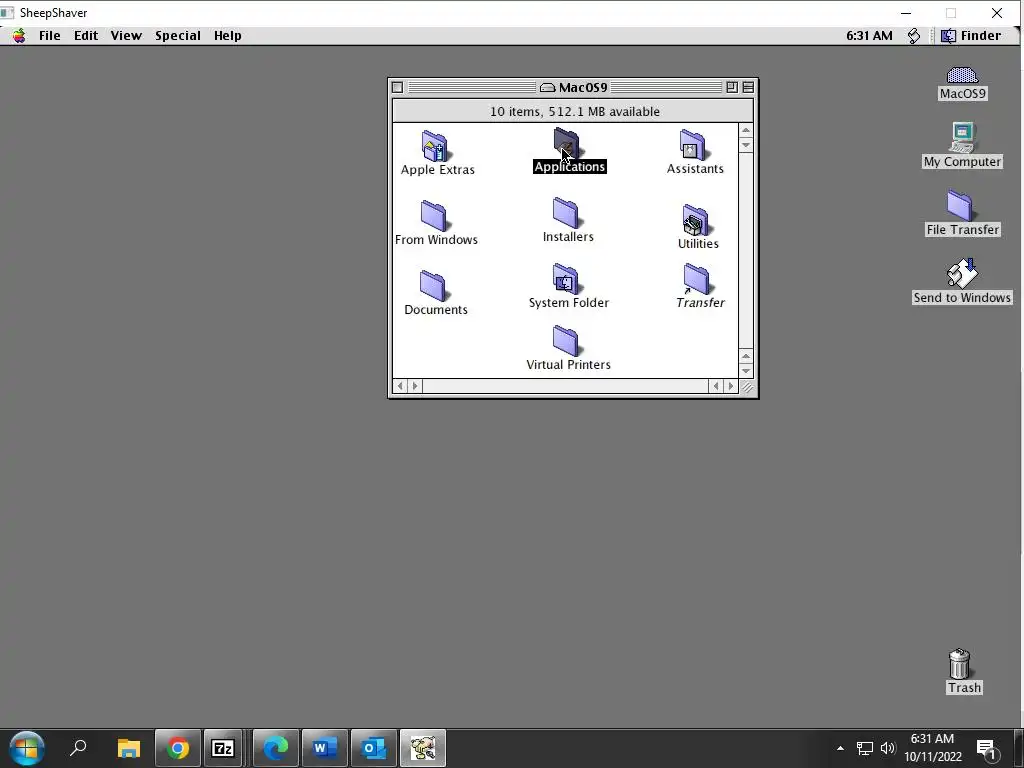Open the Finder application menu
Image resolution: width=1024 pixels, height=768 pixels.
coord(971,36)
